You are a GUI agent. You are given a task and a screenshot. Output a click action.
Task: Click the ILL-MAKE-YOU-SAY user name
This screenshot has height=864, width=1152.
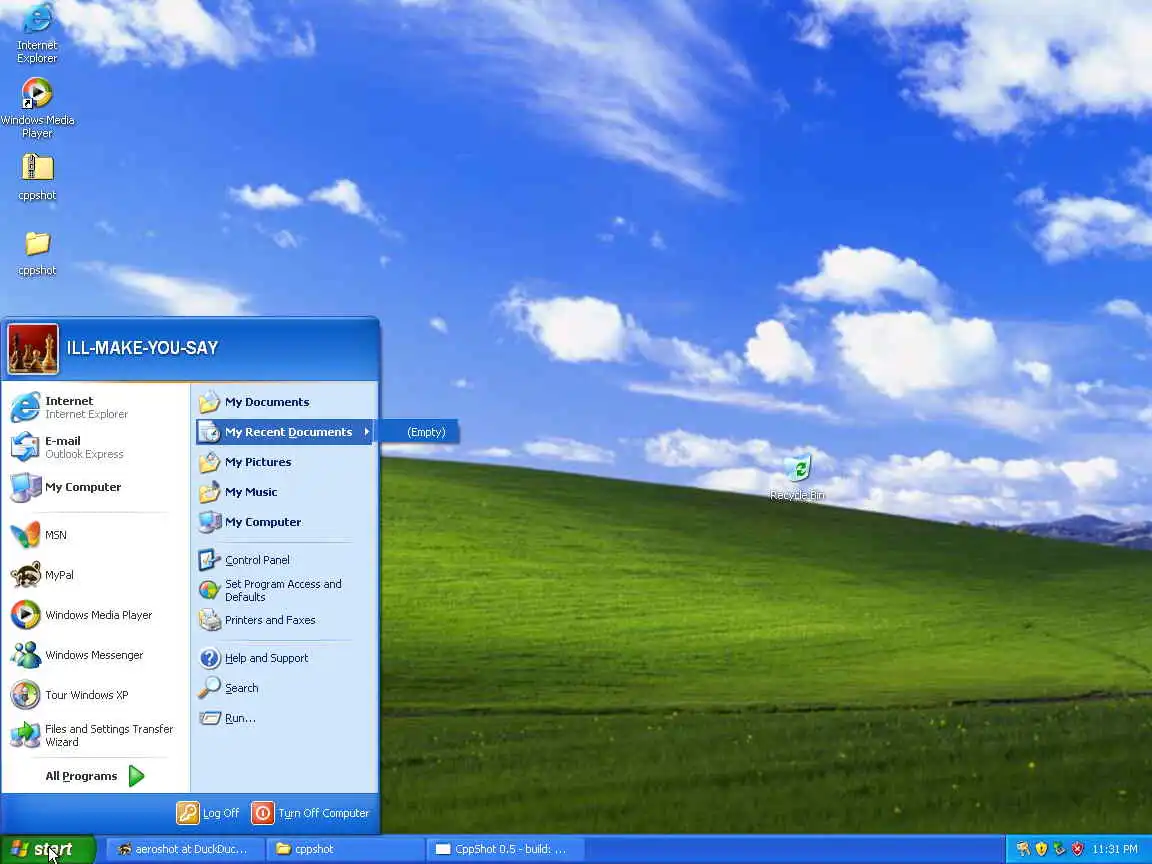tap(143, 348)
